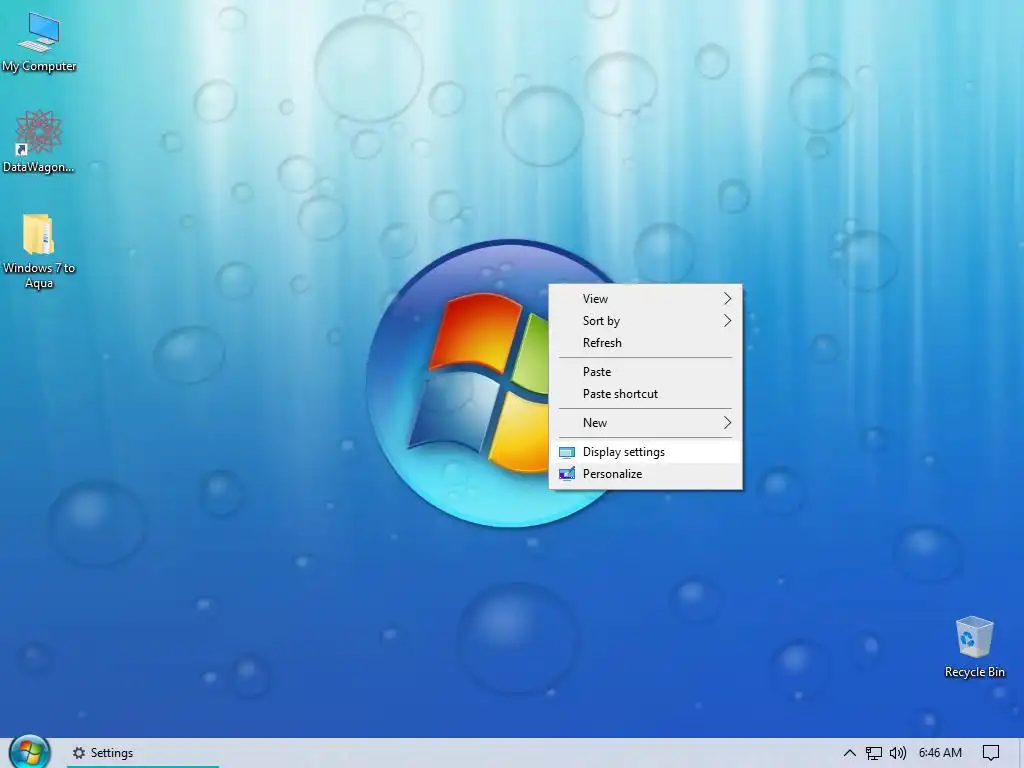
Task: Open the My Computer desktop icon
Action: click(x=39, y=41)
